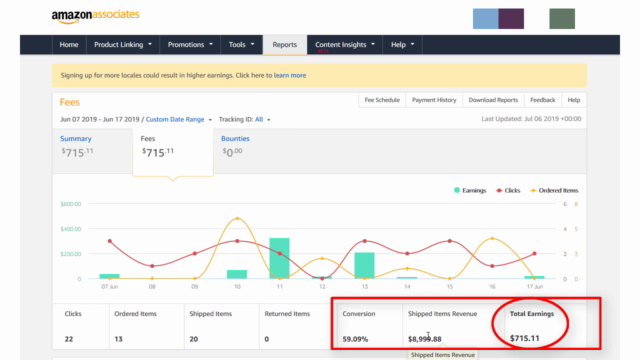
Task: Open Payment History
Action: pos(434,100)
